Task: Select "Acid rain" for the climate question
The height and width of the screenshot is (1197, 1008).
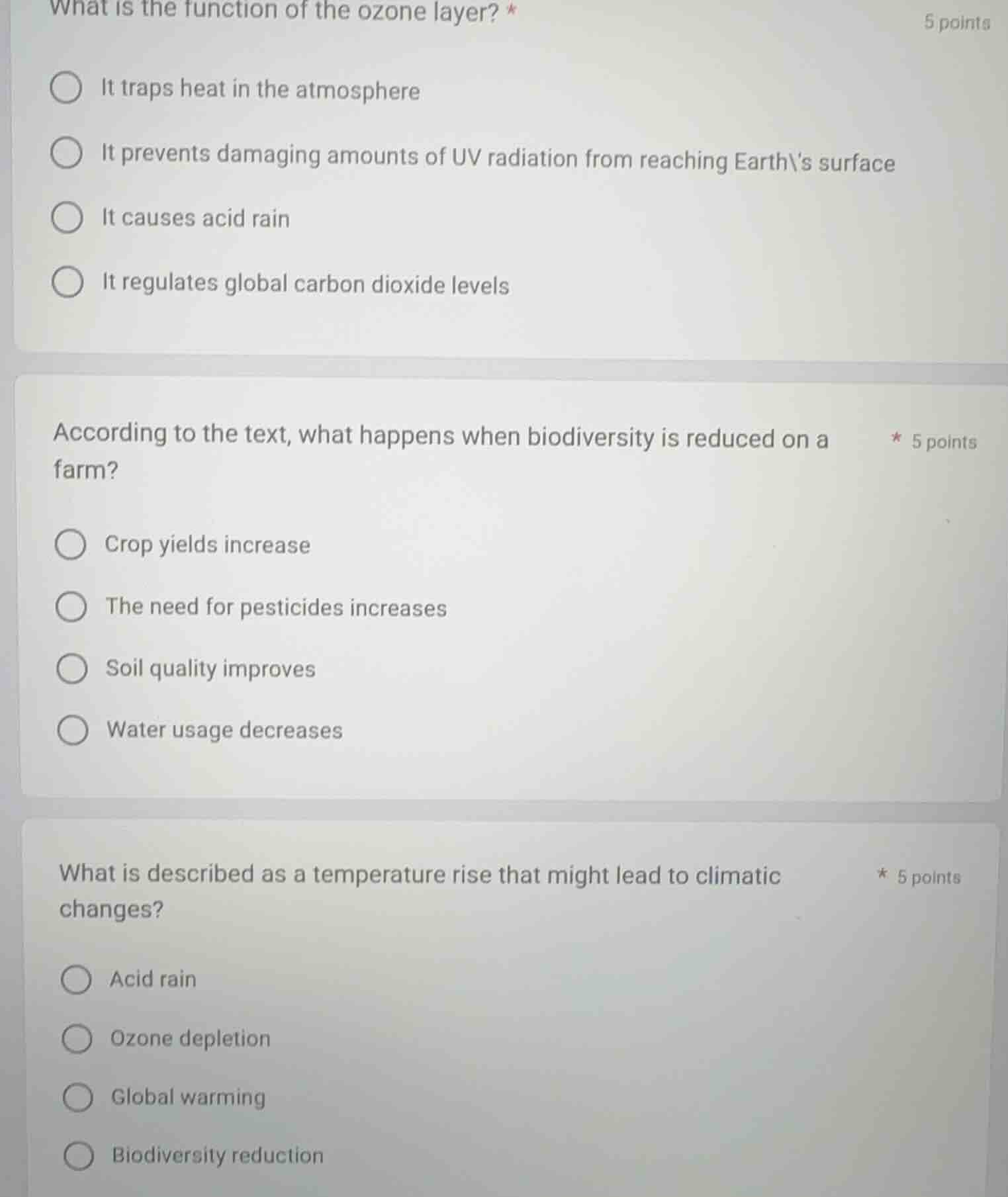Action: (x=78, y=979)
